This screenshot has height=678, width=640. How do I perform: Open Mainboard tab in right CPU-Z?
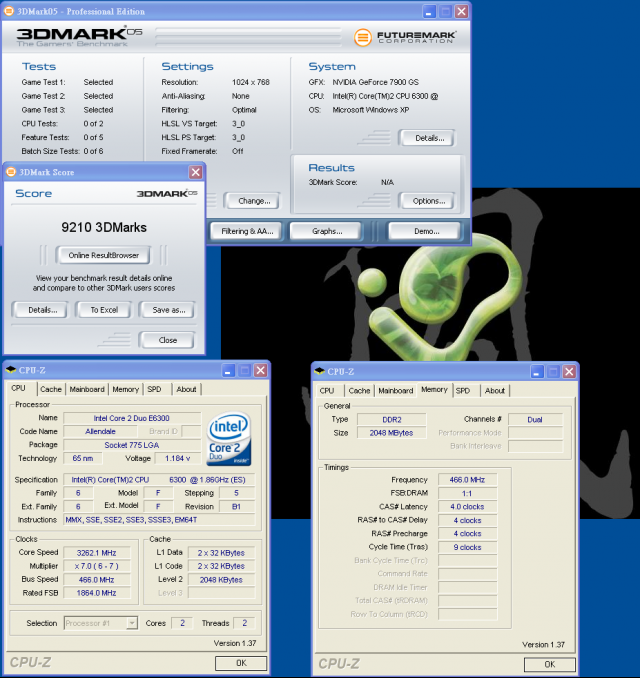coord(396,390)
